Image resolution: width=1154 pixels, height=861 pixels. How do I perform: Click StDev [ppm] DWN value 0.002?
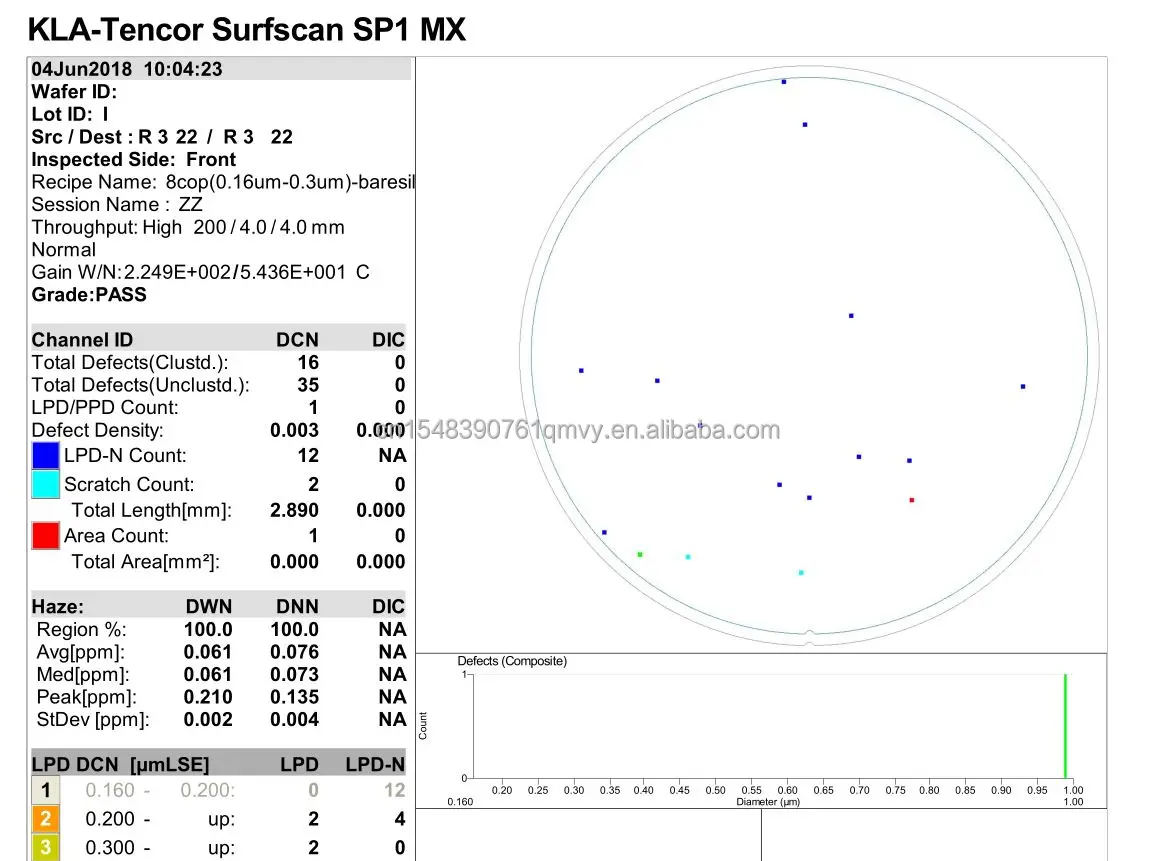(208, 719)
